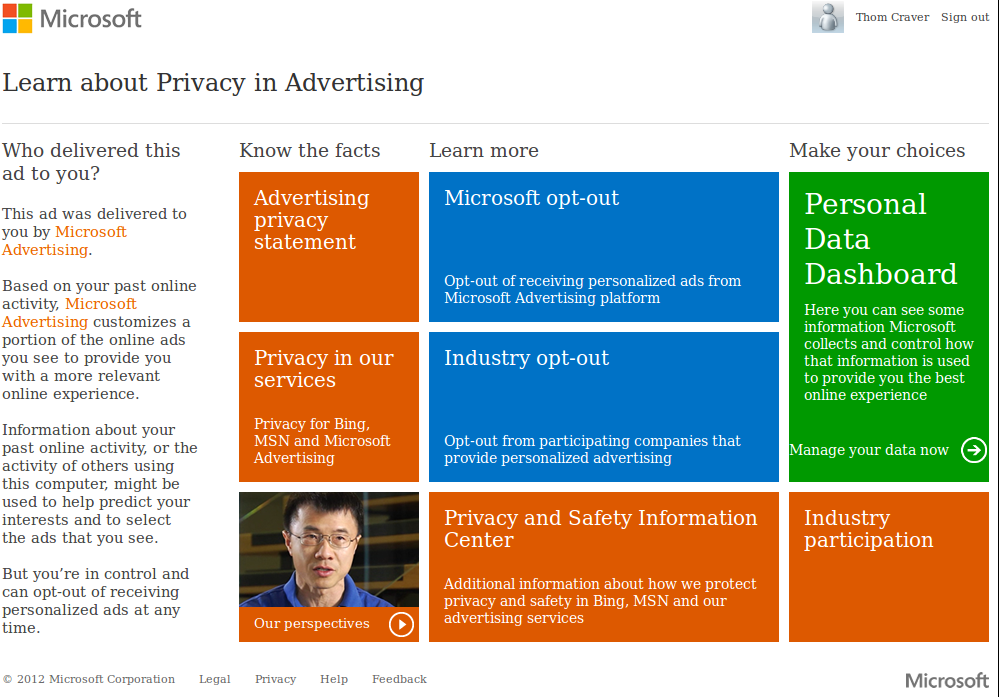Click the play arrow on Our perspectives

(x=401, y=624)
